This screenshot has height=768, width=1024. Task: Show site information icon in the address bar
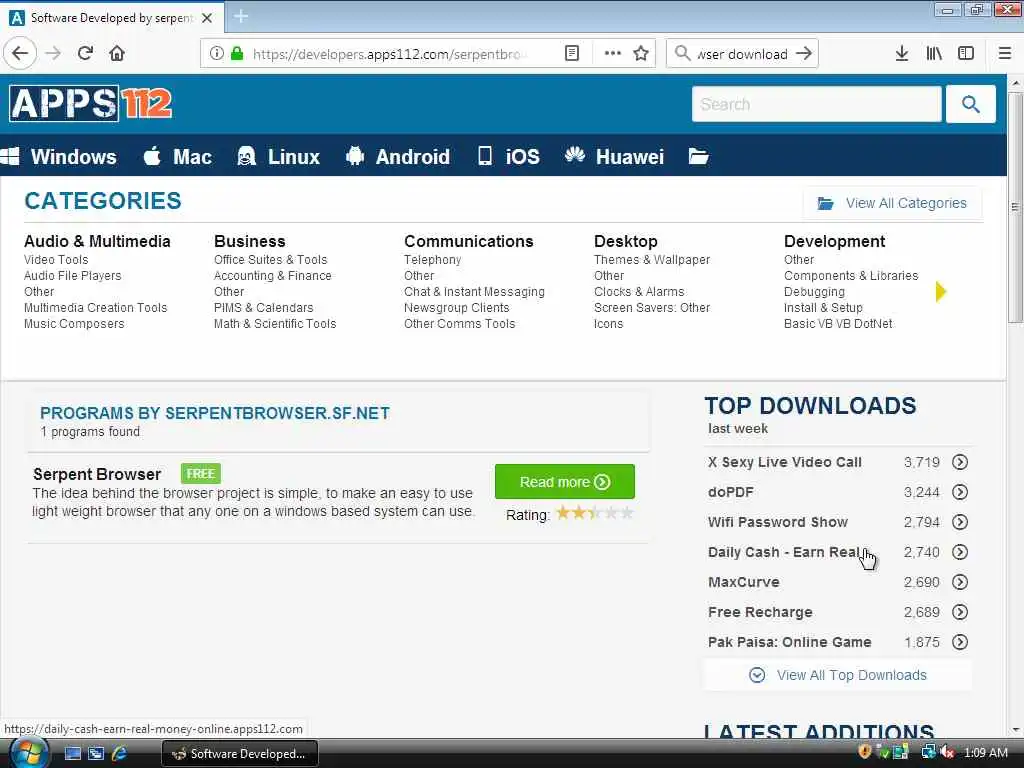tap(216, 54)
